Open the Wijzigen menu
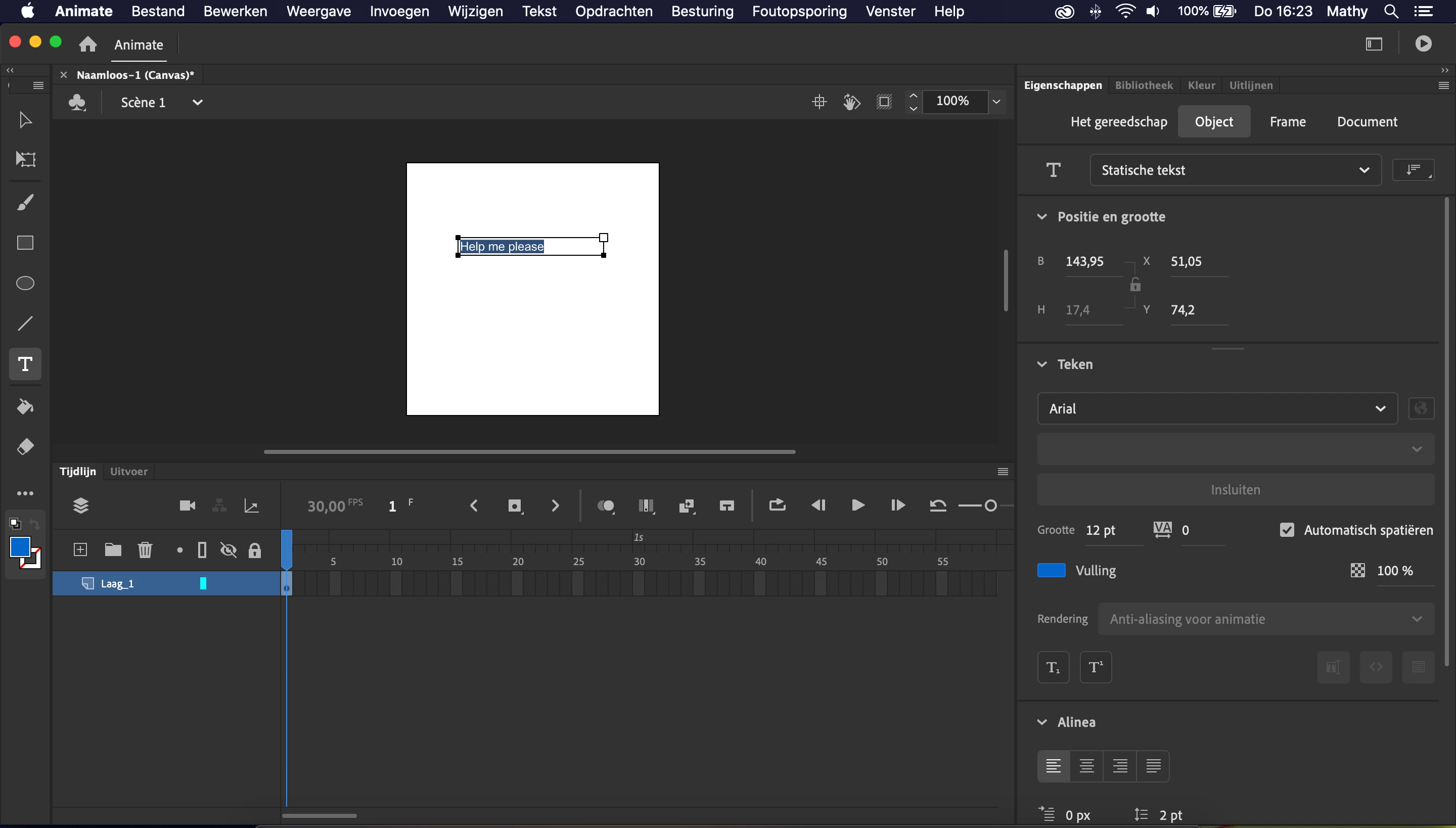 pyautogui.click(x=475, y=11)
